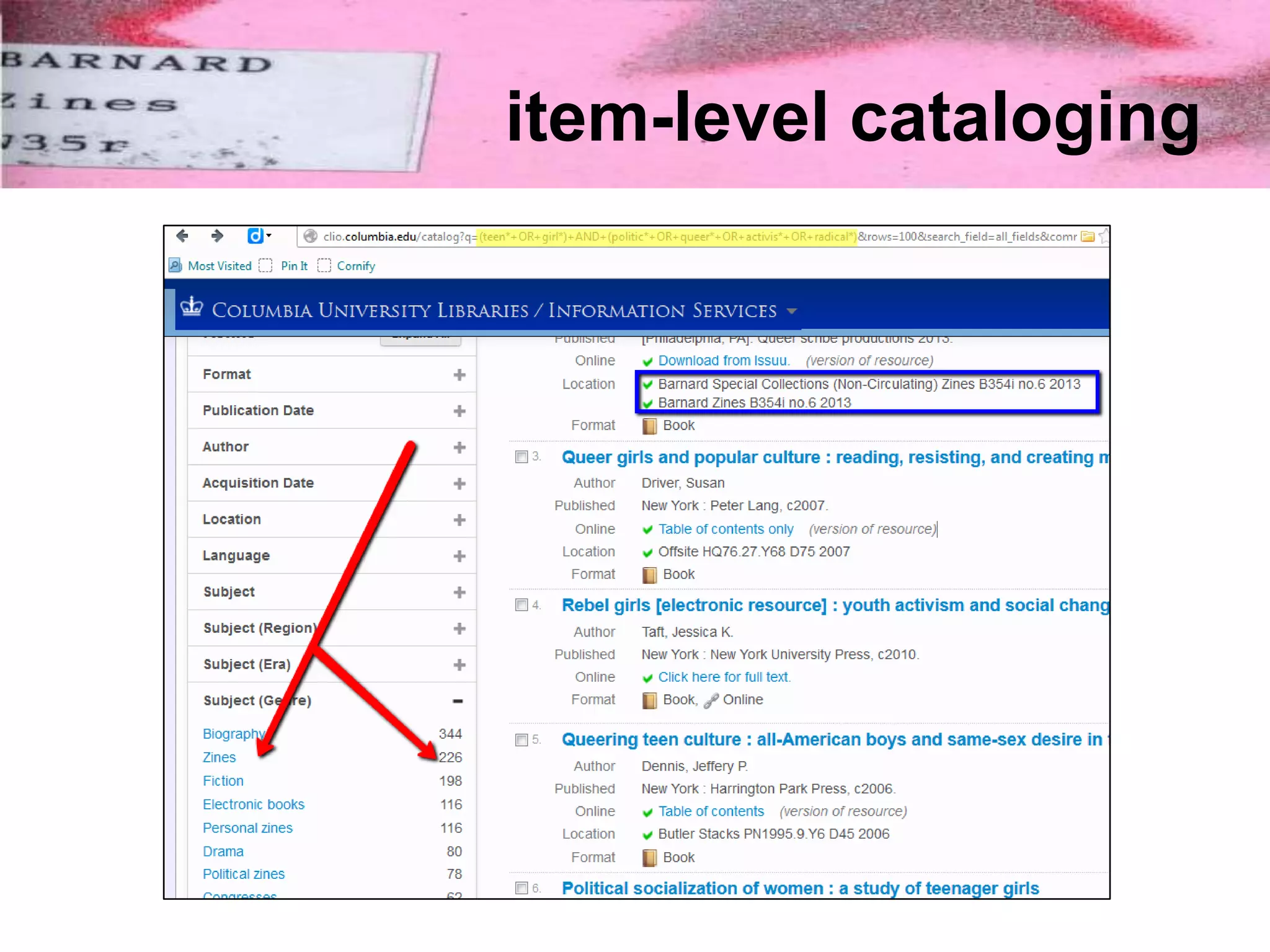Screen dimensions: 1270x952
Task: Click the browser address bar URL
Action: click(699, 237)
